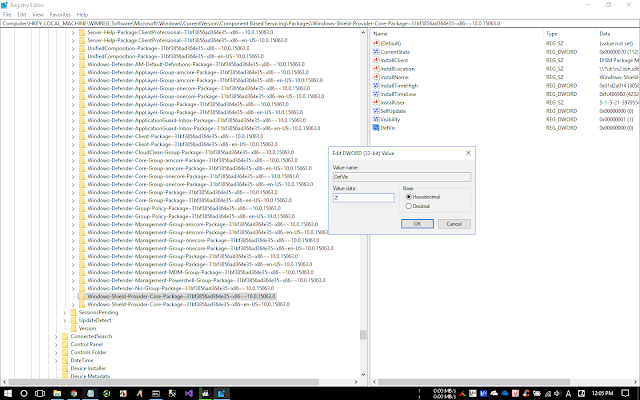Image resolution: width=640 pixels, height=400 pixels.
Task: Expand the Controls Folder key
Action: click(56, 353)
